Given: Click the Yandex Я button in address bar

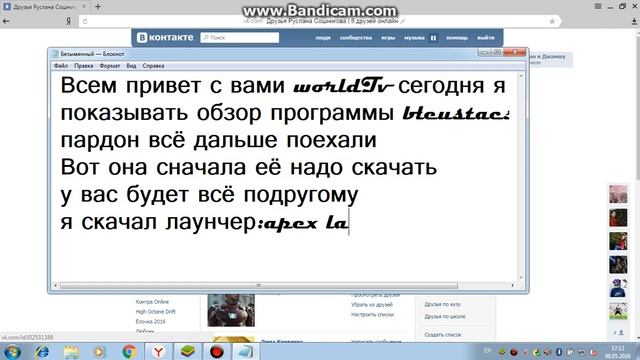Looking at the screenshot, I should tap(69, 21).
